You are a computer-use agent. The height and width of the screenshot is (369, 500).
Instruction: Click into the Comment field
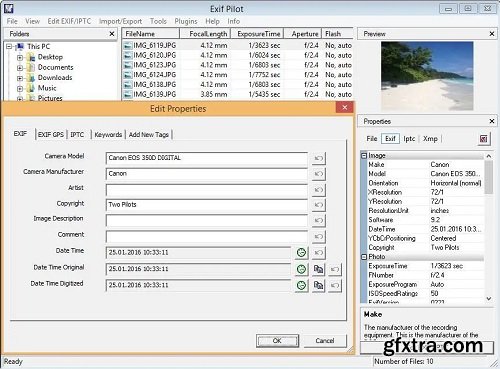[x=207, y=236]
